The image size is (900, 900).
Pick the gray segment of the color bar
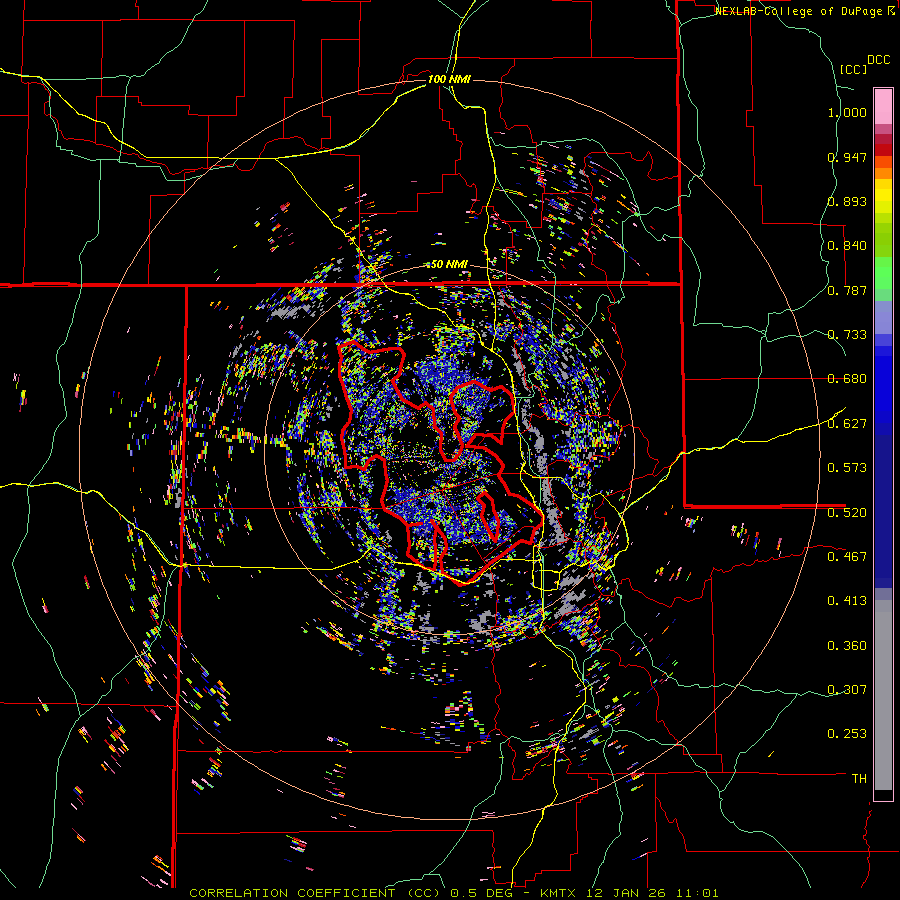point(883,695)
